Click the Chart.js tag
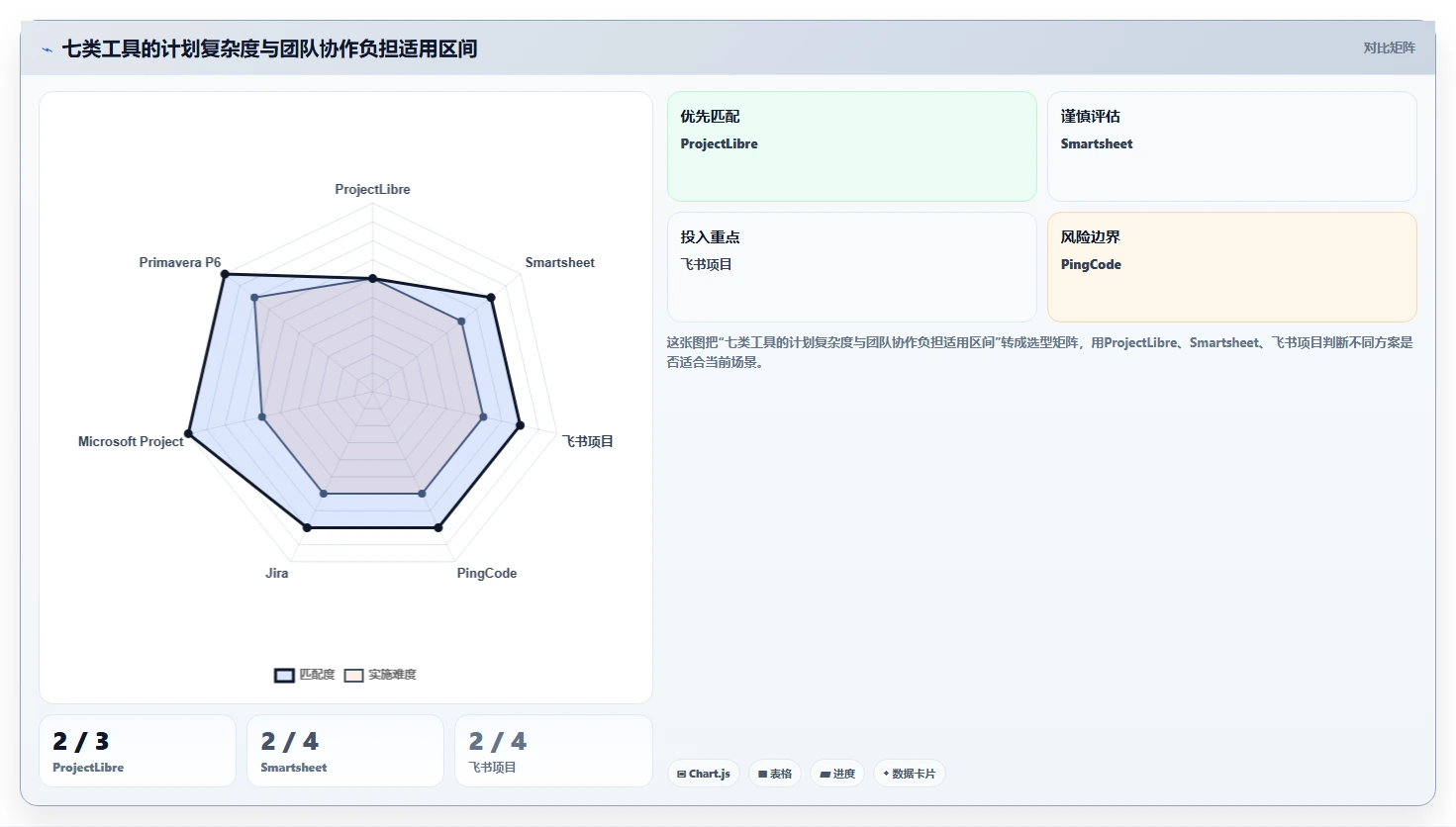The width and height of the screenshot is (1456, 827). click(x=704, y=774)
